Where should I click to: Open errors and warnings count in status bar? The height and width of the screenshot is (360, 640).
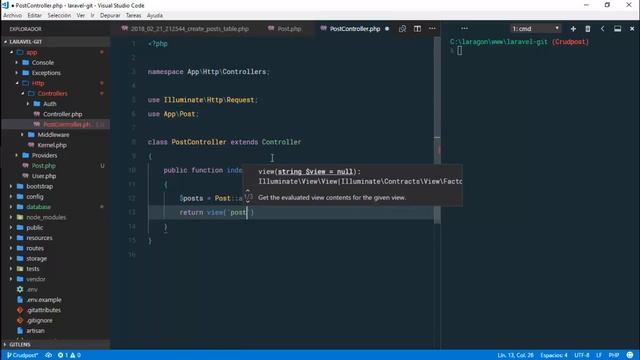coord(69,355)
